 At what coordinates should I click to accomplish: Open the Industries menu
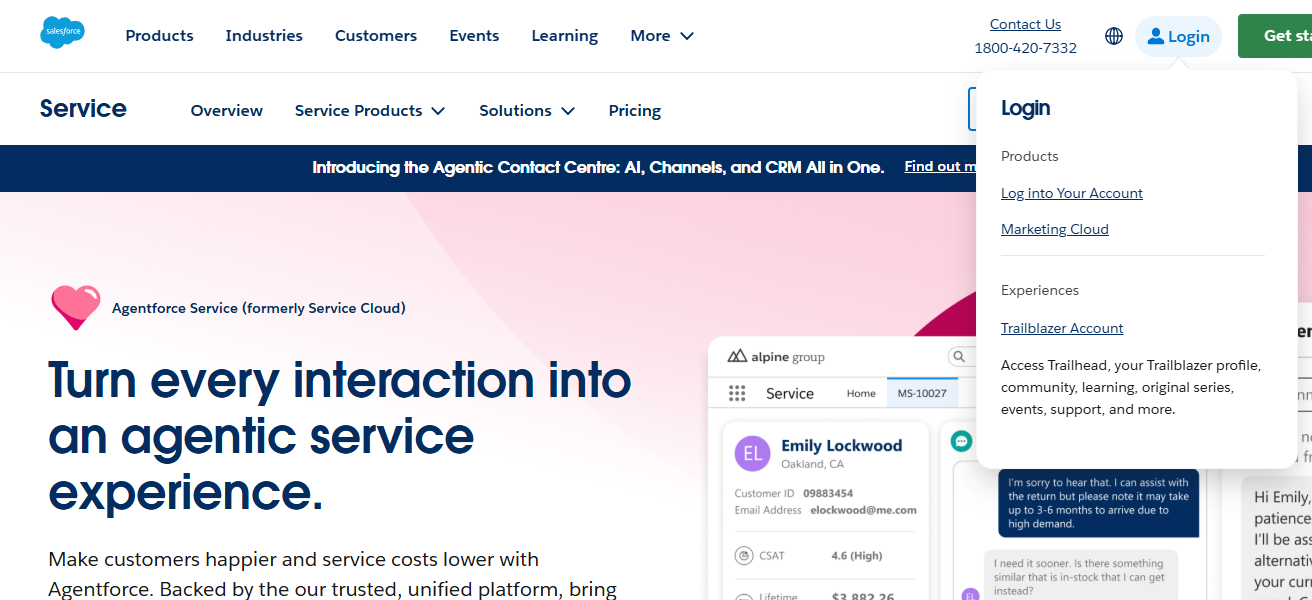point(264,36)
